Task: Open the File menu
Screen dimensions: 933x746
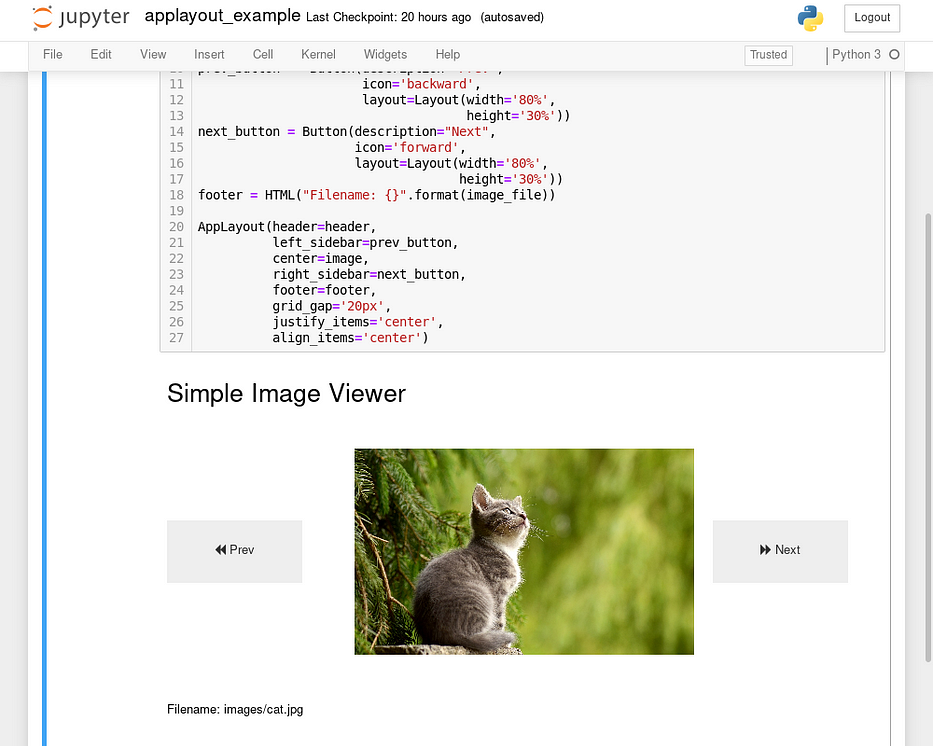Action: pos(53,54)
